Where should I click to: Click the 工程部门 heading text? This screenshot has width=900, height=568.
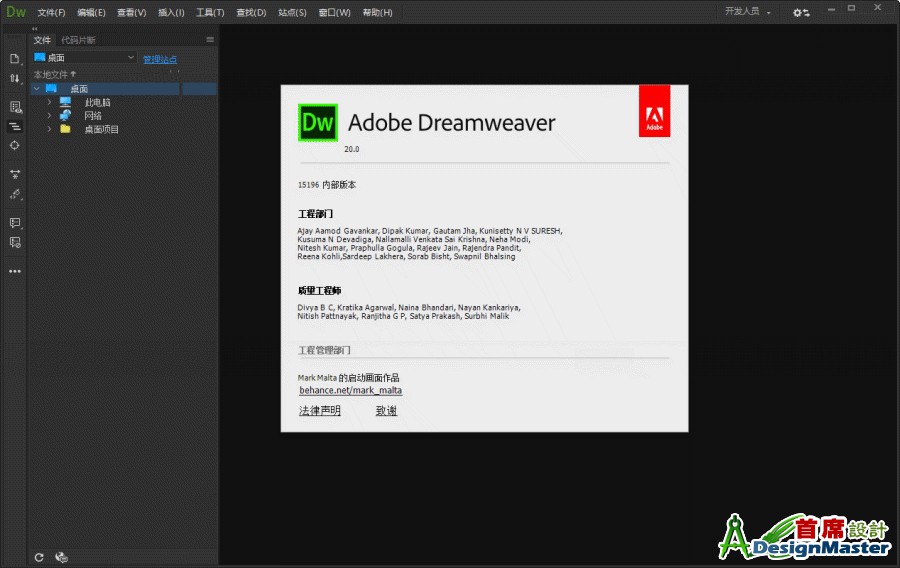pyautogui.click(x=315, y=214)
